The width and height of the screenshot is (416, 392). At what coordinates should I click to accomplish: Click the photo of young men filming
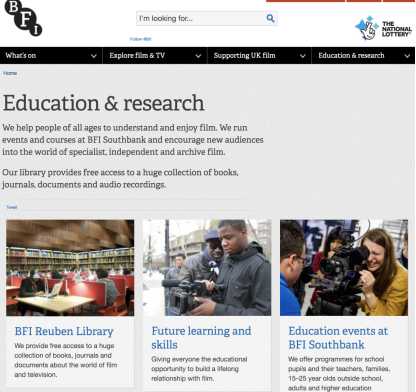[x=207, y=268]
